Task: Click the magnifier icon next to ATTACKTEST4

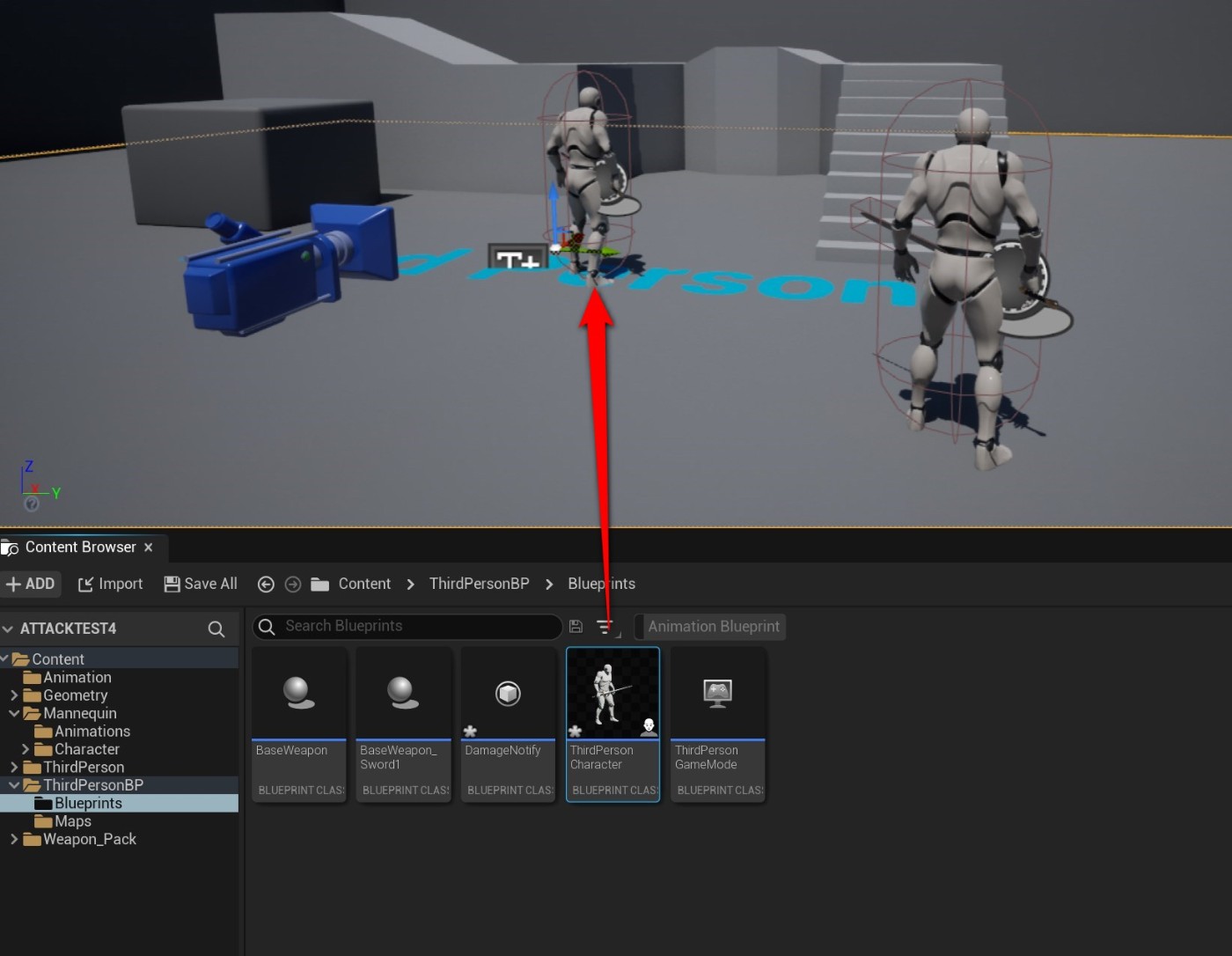Action: tap(216, 629)
